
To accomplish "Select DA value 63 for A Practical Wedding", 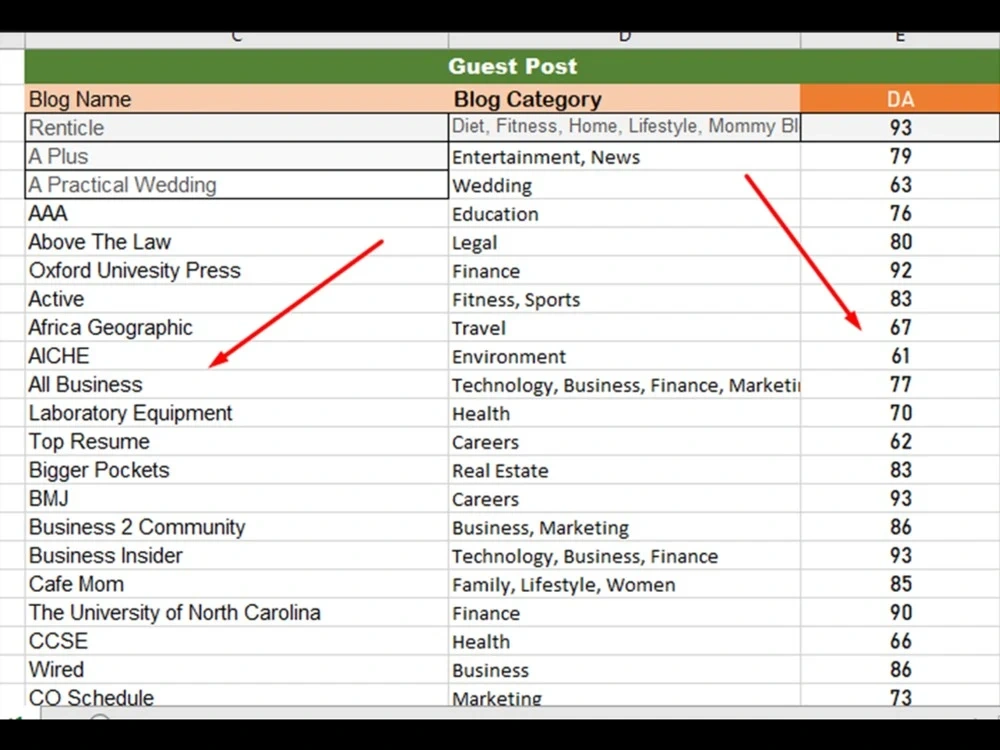I will [900, 185].
